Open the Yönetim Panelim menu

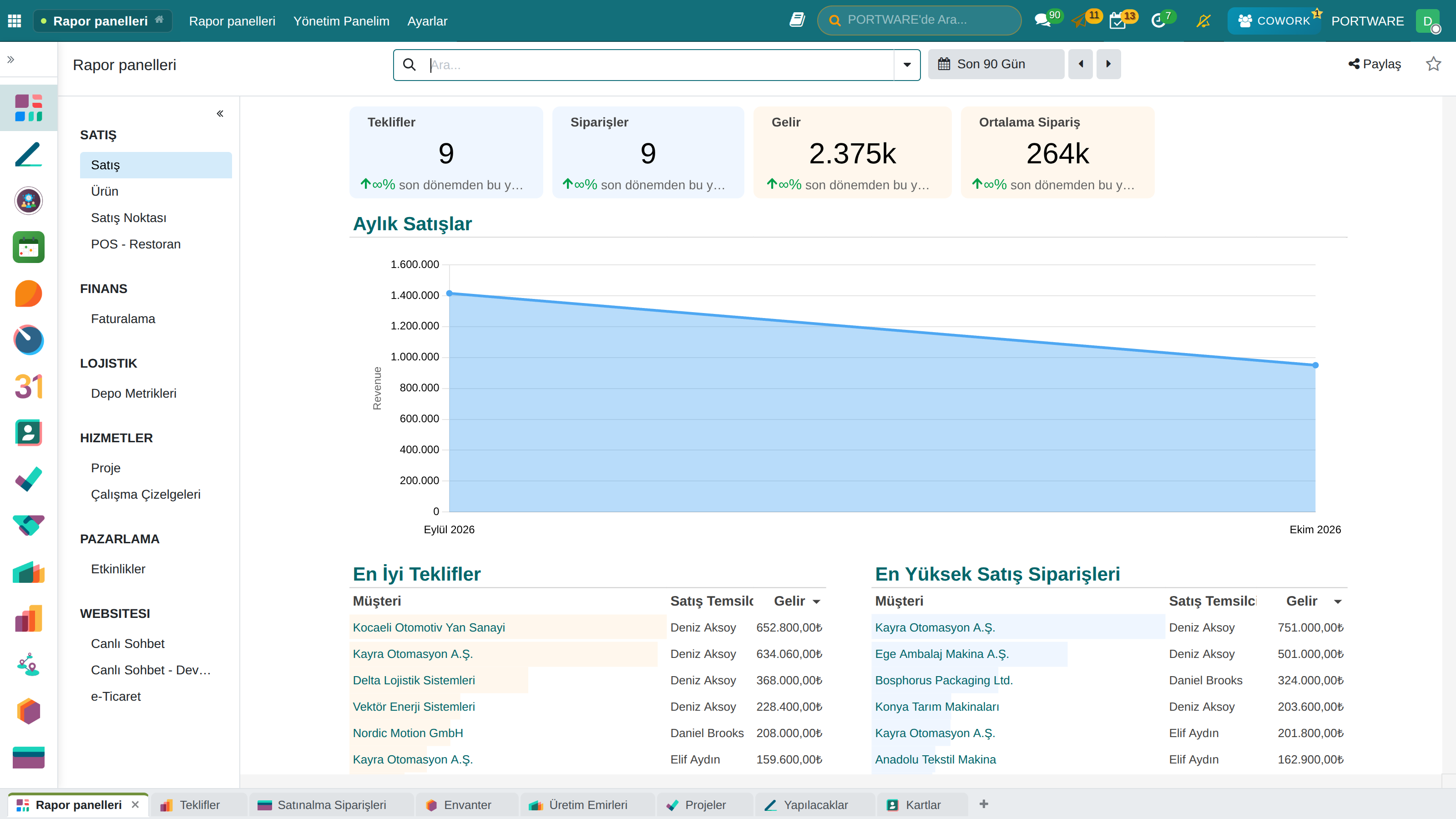click(341, 21)
